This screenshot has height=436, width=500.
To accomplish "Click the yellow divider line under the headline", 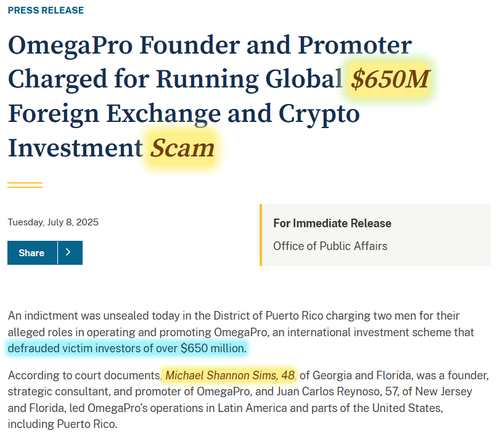I will pos(25,185).
